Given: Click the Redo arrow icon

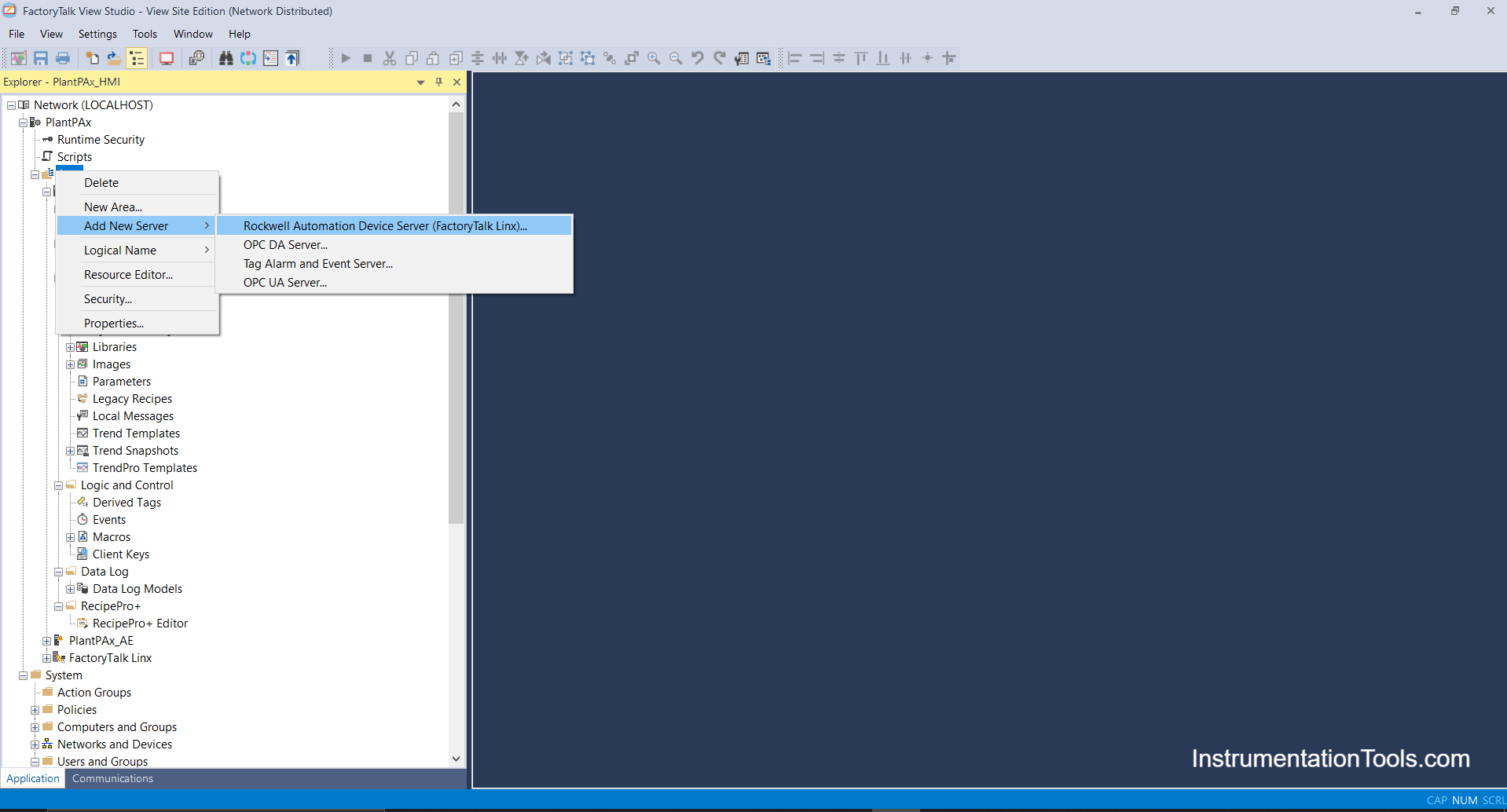Looking at the screenshot, I should (x=720, y=58).
